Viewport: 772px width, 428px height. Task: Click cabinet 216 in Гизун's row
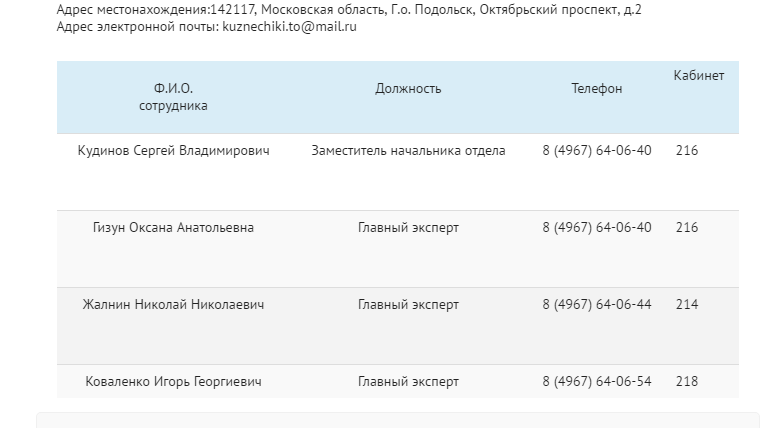click(687, 228)
